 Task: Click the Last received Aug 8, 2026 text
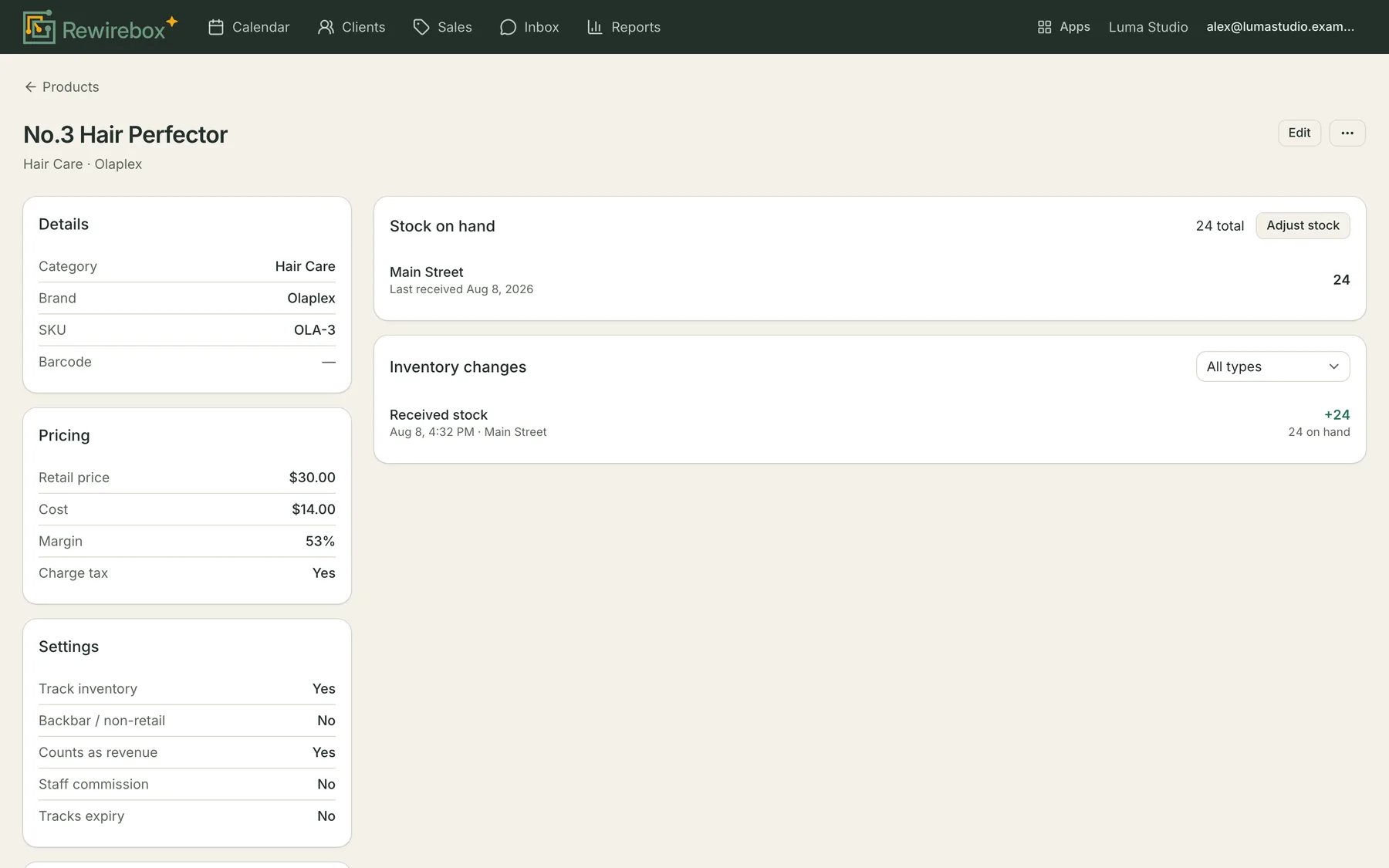click(461, 289)
